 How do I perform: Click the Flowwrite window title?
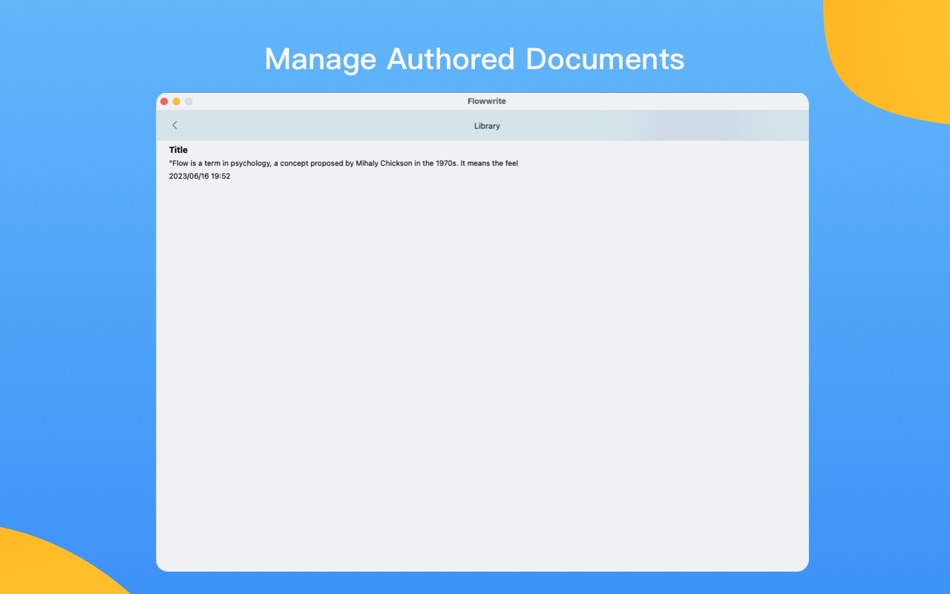(x=487, y=101)
